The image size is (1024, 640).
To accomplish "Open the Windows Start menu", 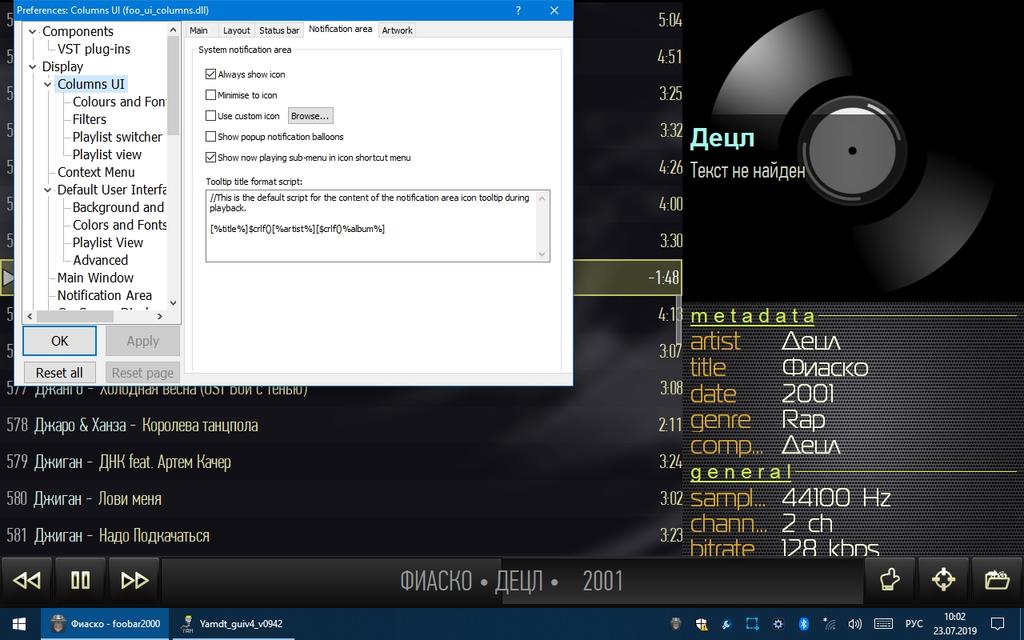I will pos(19,623).
